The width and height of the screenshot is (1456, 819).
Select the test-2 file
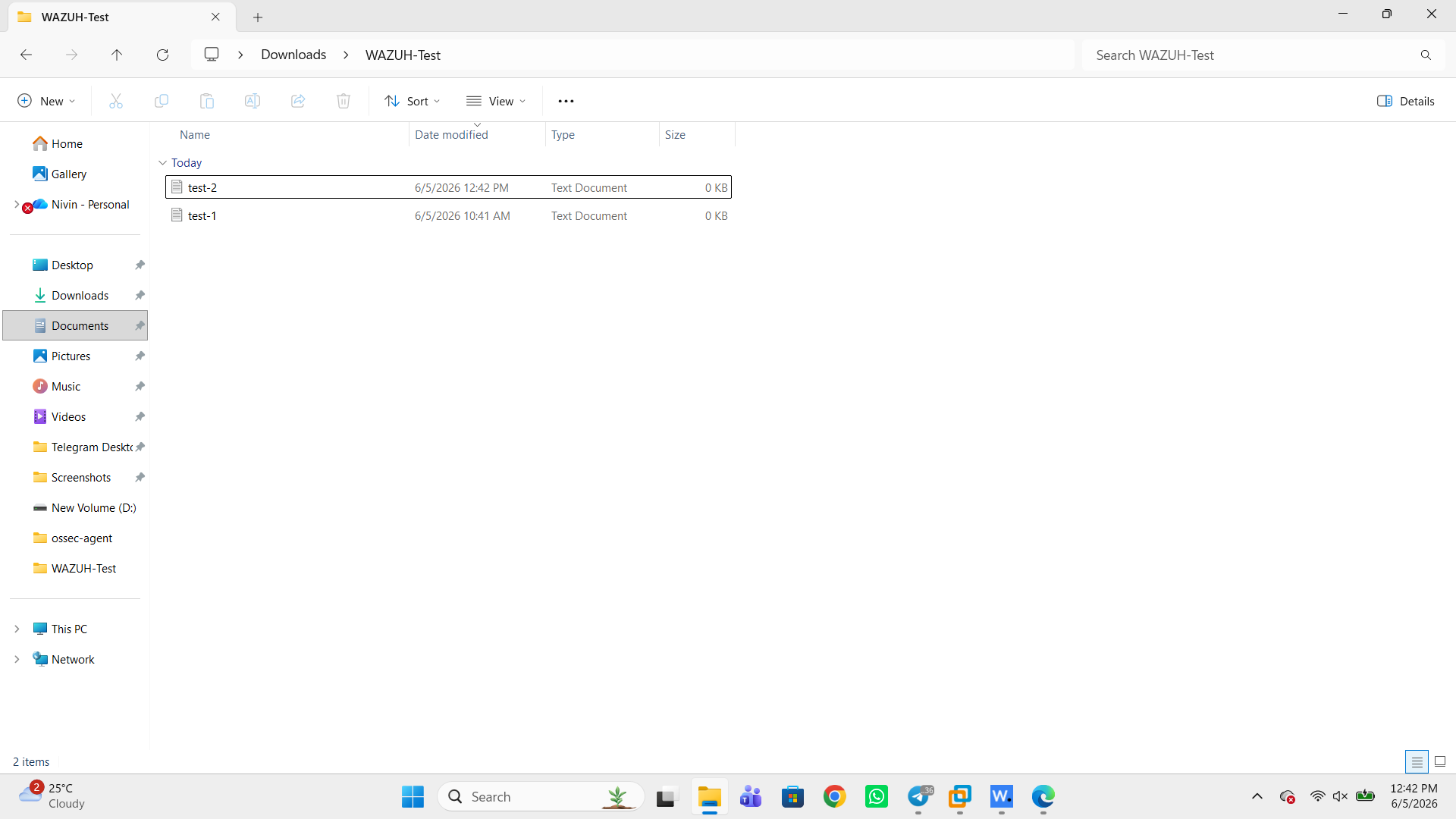point(448,187)
